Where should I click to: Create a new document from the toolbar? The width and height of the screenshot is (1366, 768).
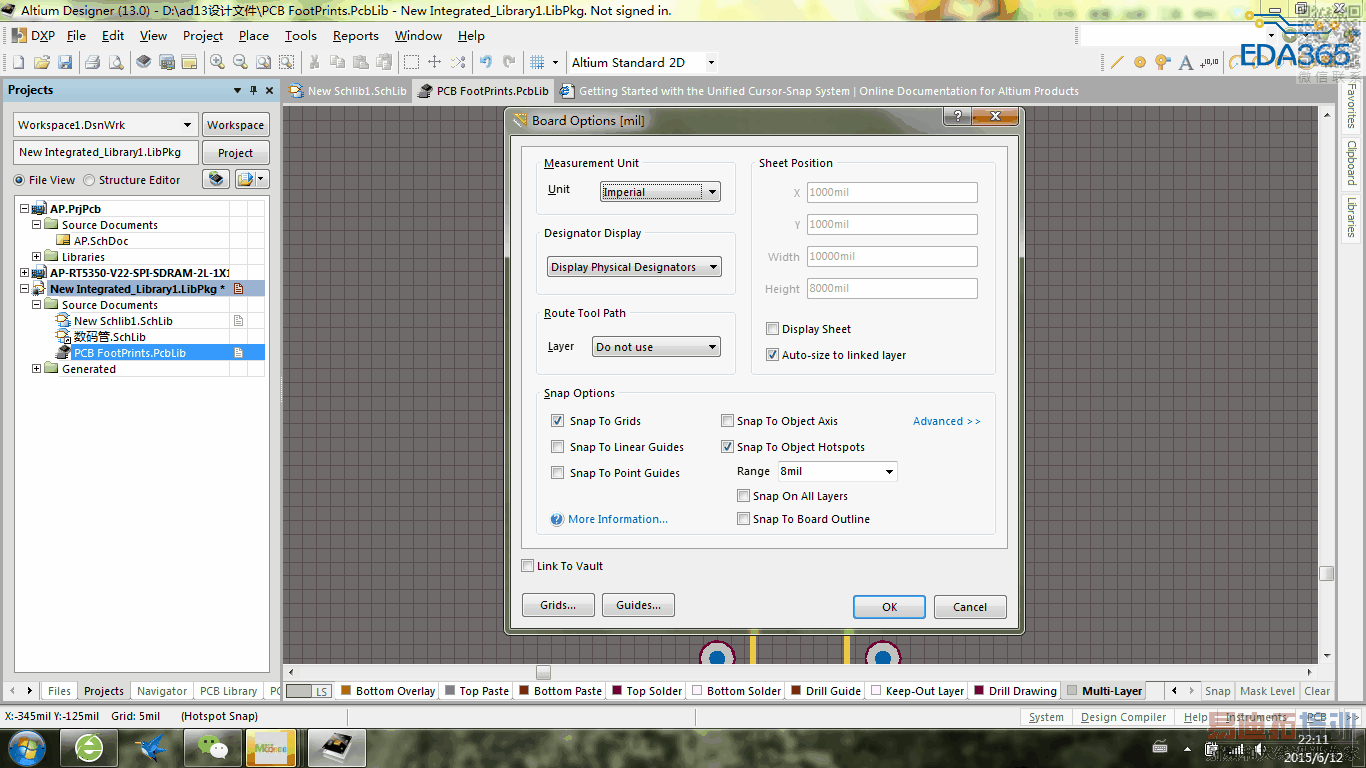(19, 62)
